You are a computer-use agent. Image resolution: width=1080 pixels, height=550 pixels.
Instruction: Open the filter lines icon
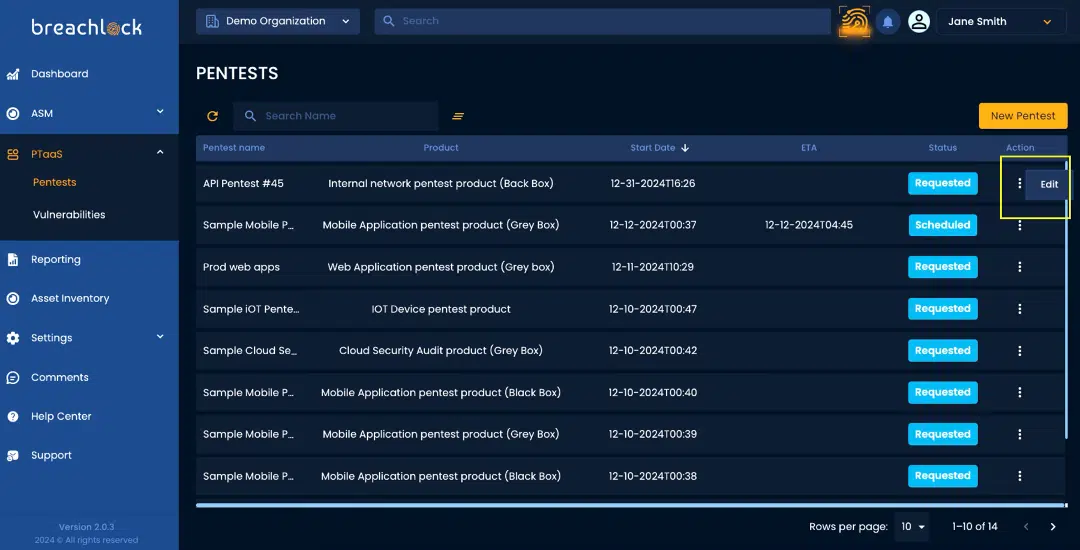click(458, 116)
